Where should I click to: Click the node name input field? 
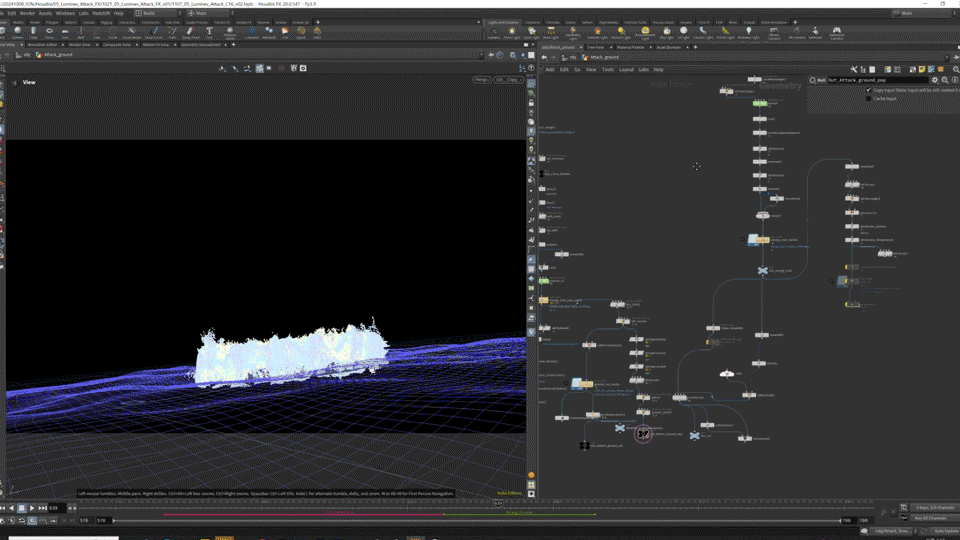(x=877, y=80)
